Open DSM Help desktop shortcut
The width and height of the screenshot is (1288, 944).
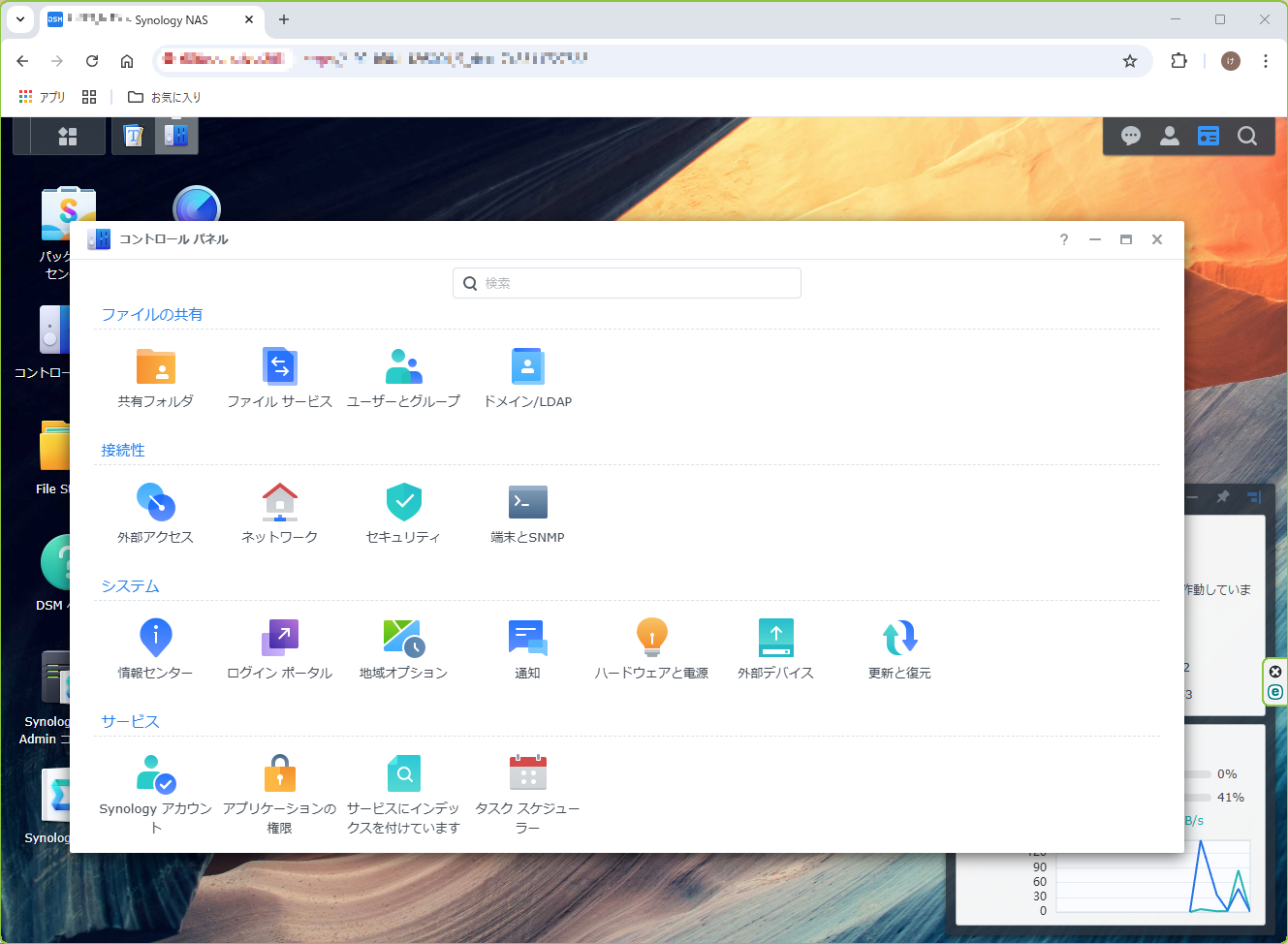pyautogui.click(x=54, y=574)
